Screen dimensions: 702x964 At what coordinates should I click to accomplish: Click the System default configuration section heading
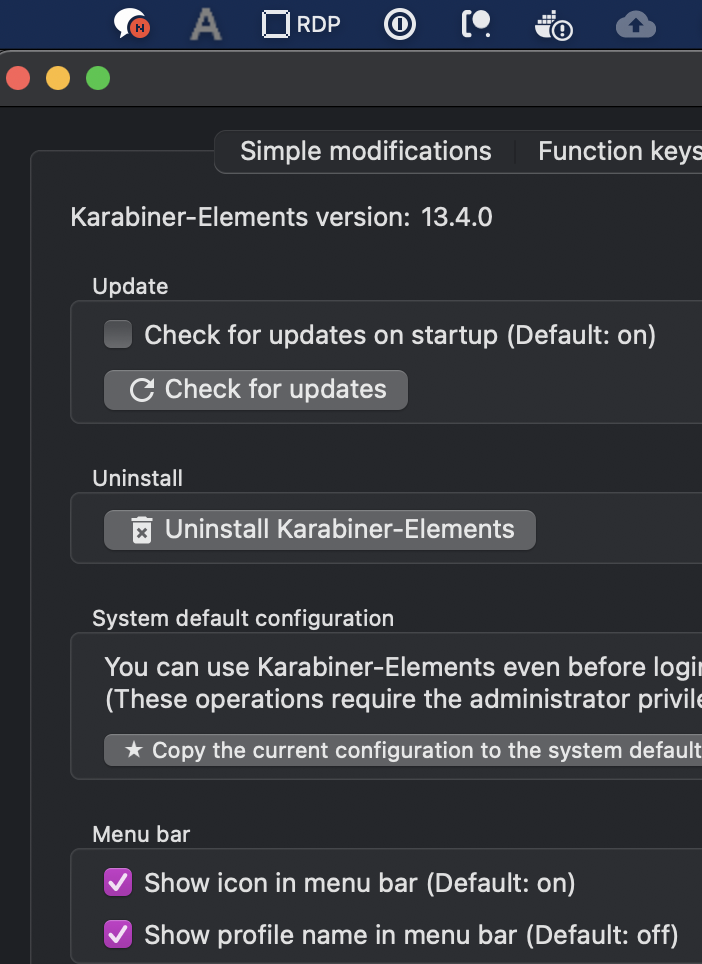[x=242, y=618]
